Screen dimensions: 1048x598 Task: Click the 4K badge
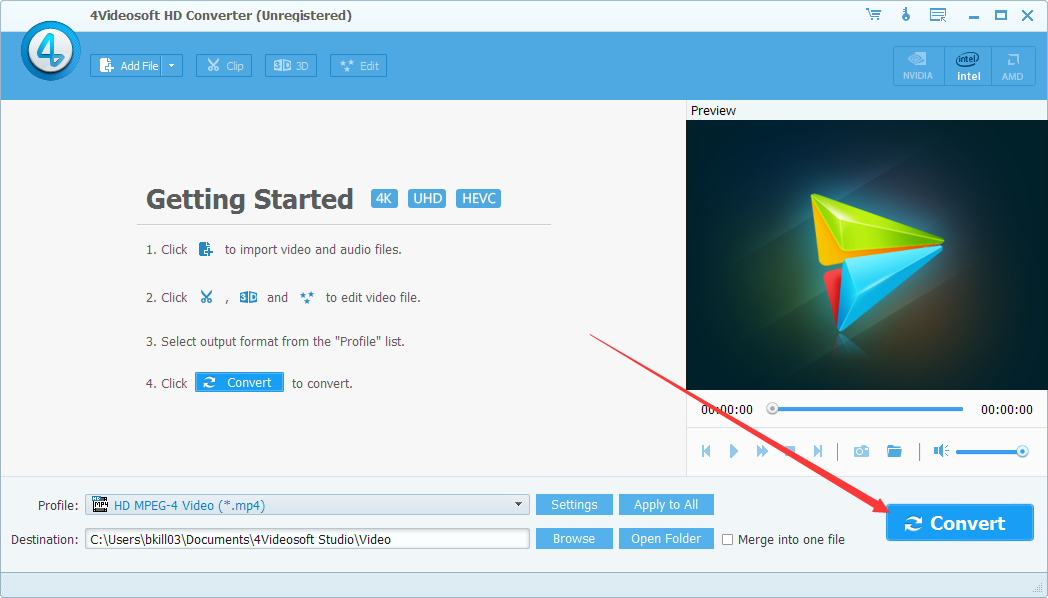(384, 198)
